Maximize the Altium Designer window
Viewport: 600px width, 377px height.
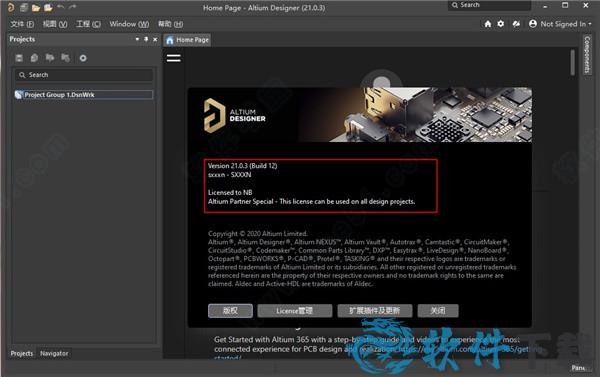(x=565, y=5)
